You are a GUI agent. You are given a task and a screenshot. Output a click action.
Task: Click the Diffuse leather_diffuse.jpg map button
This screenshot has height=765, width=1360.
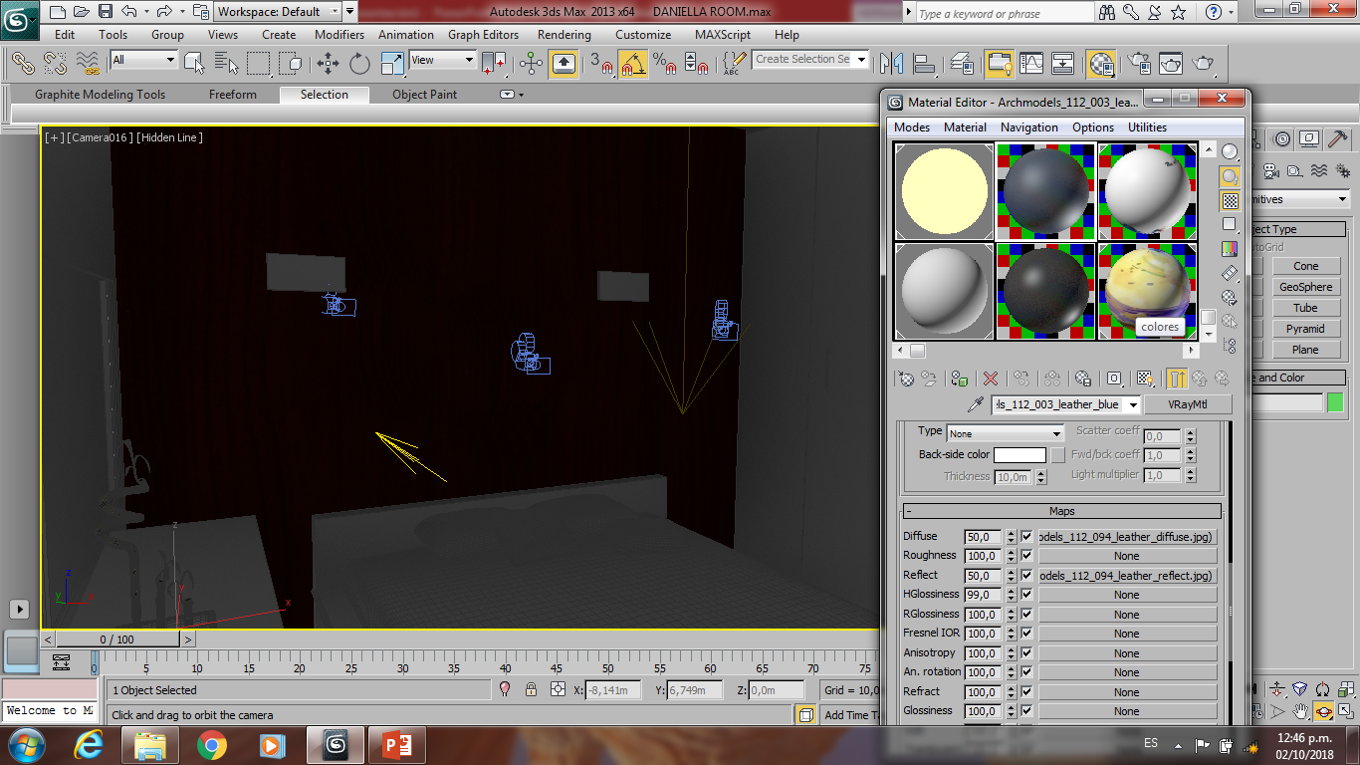1127,537
